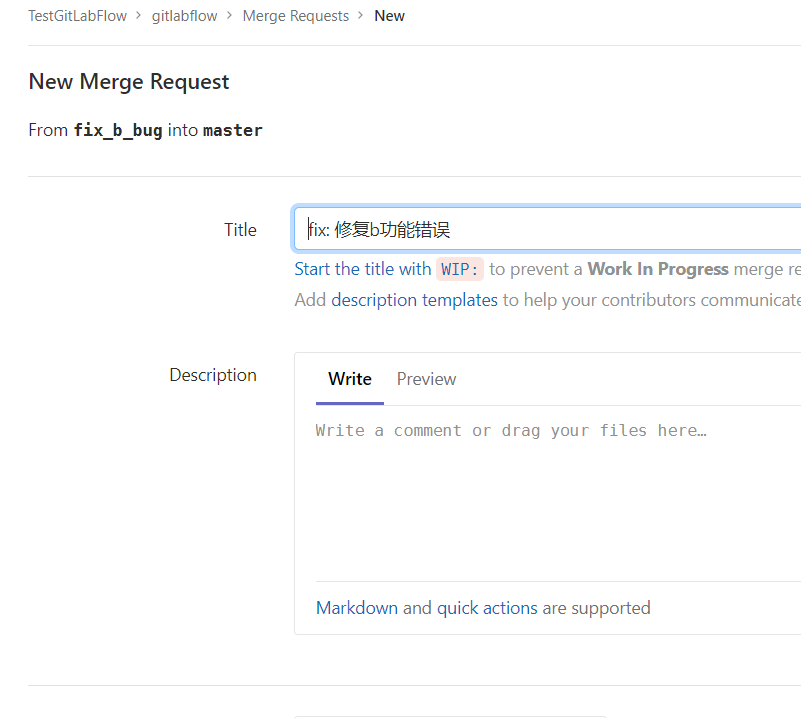Screen dimensions: 801x718
Task: Click chevron after Merge Requests breadcrumb
Action: click(361, 16)
